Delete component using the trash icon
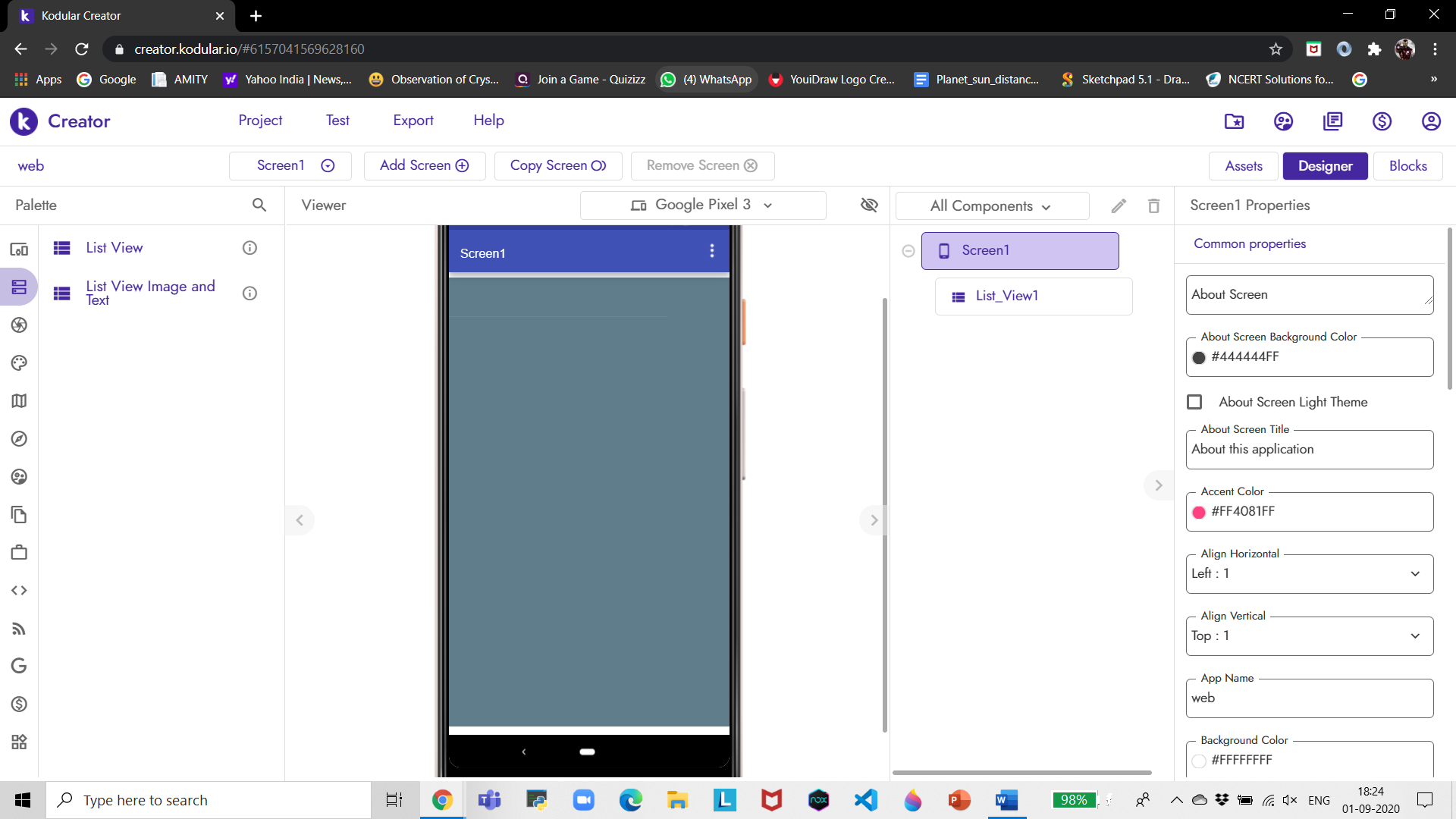This screenshot has height=819, width=1456. click(x=1153, y=206)
